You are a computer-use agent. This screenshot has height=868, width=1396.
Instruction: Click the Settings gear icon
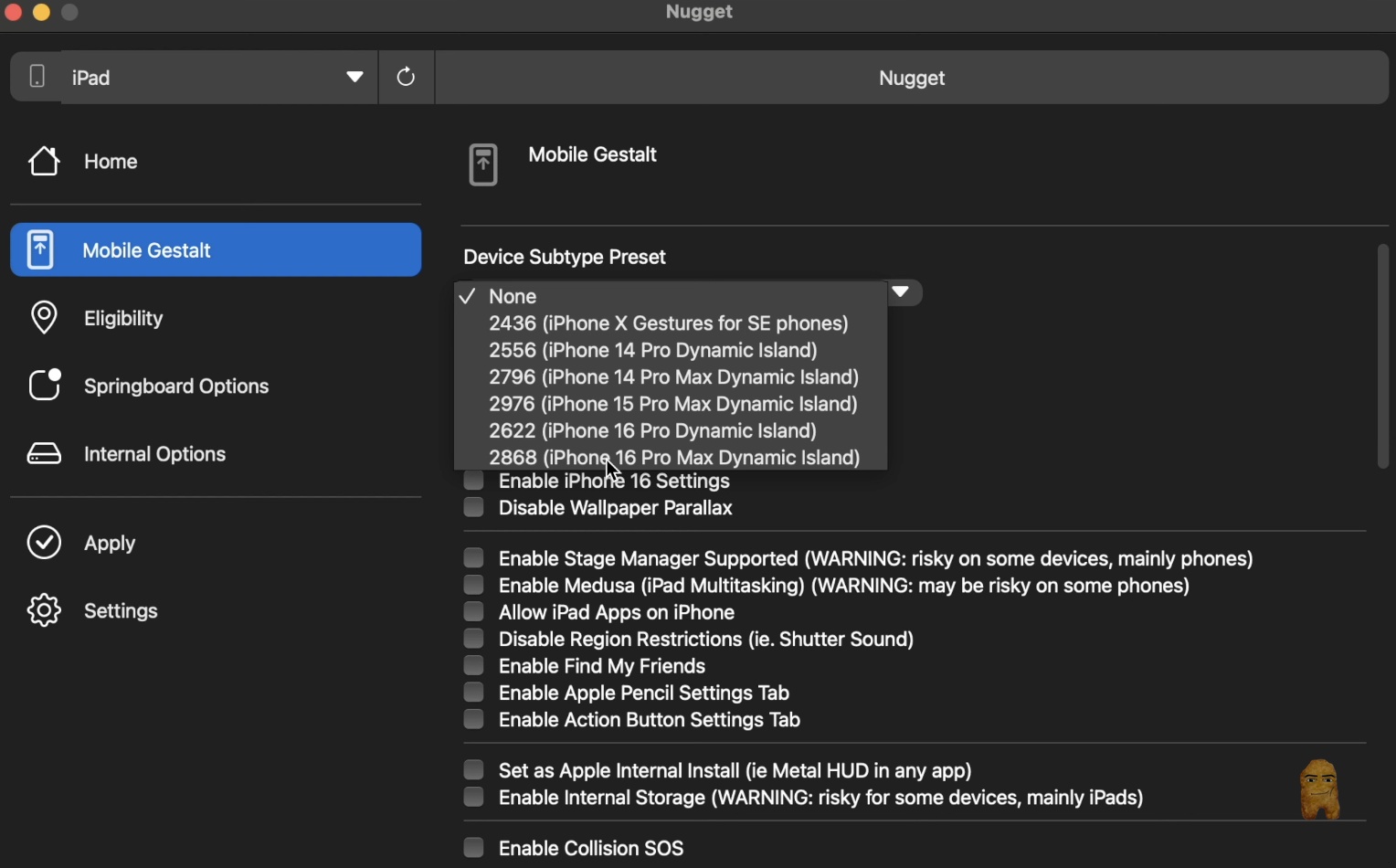click(x=44, y=610)
